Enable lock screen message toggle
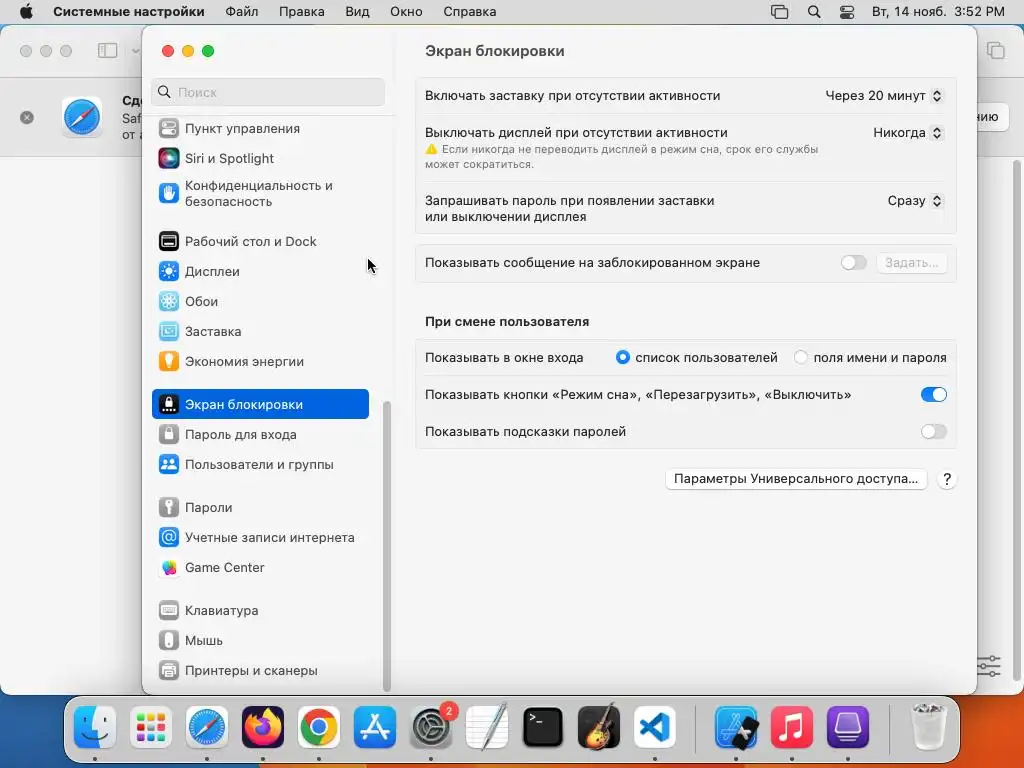The width and height of the screenshot is (1024, 768). click(x=853, y=263)
